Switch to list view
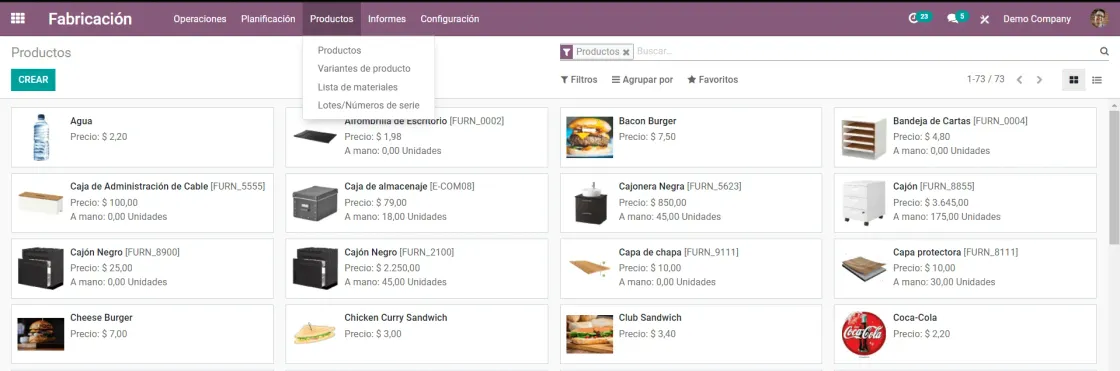The width and height of the screenshot is (1120, 371). coord(1096,79)
